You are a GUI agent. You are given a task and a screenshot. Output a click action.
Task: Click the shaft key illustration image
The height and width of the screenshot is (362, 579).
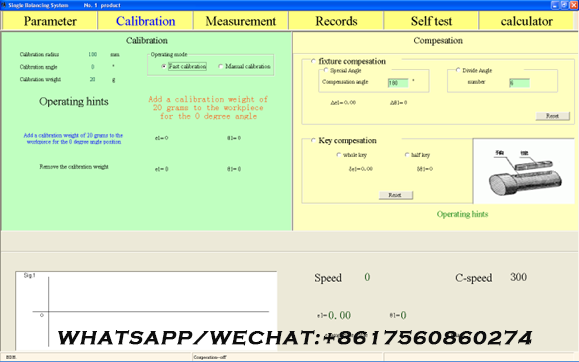[x=524, y=171]
